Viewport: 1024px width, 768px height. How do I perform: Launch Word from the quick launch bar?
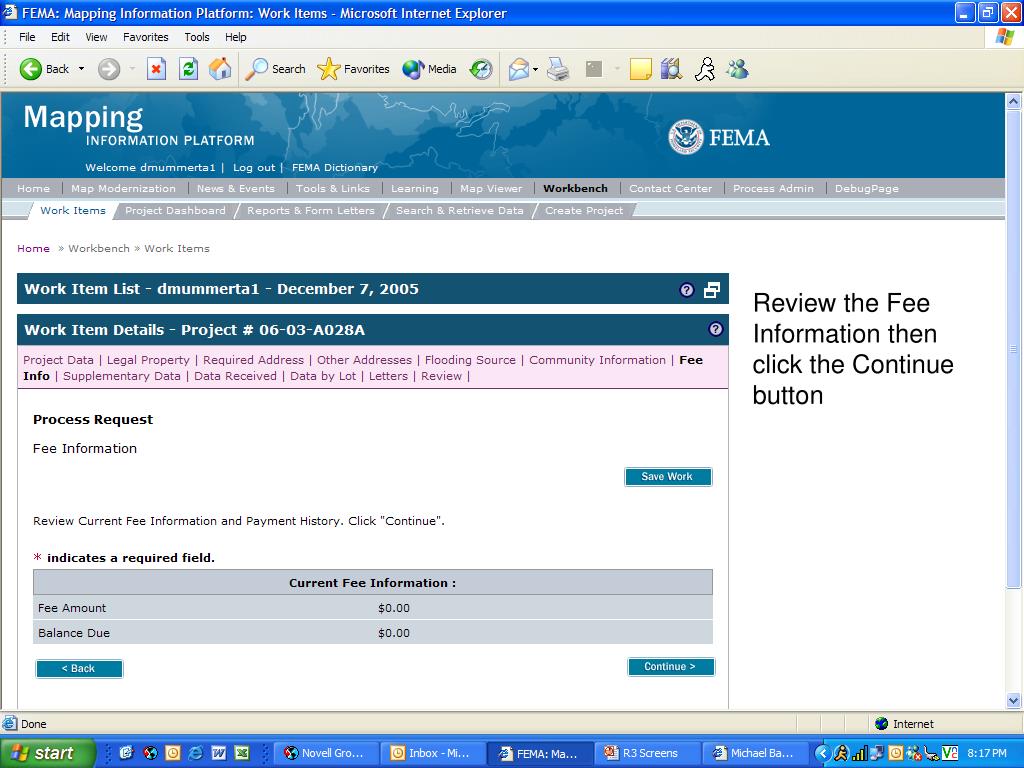pyautogui.click(x=219, y=753)
